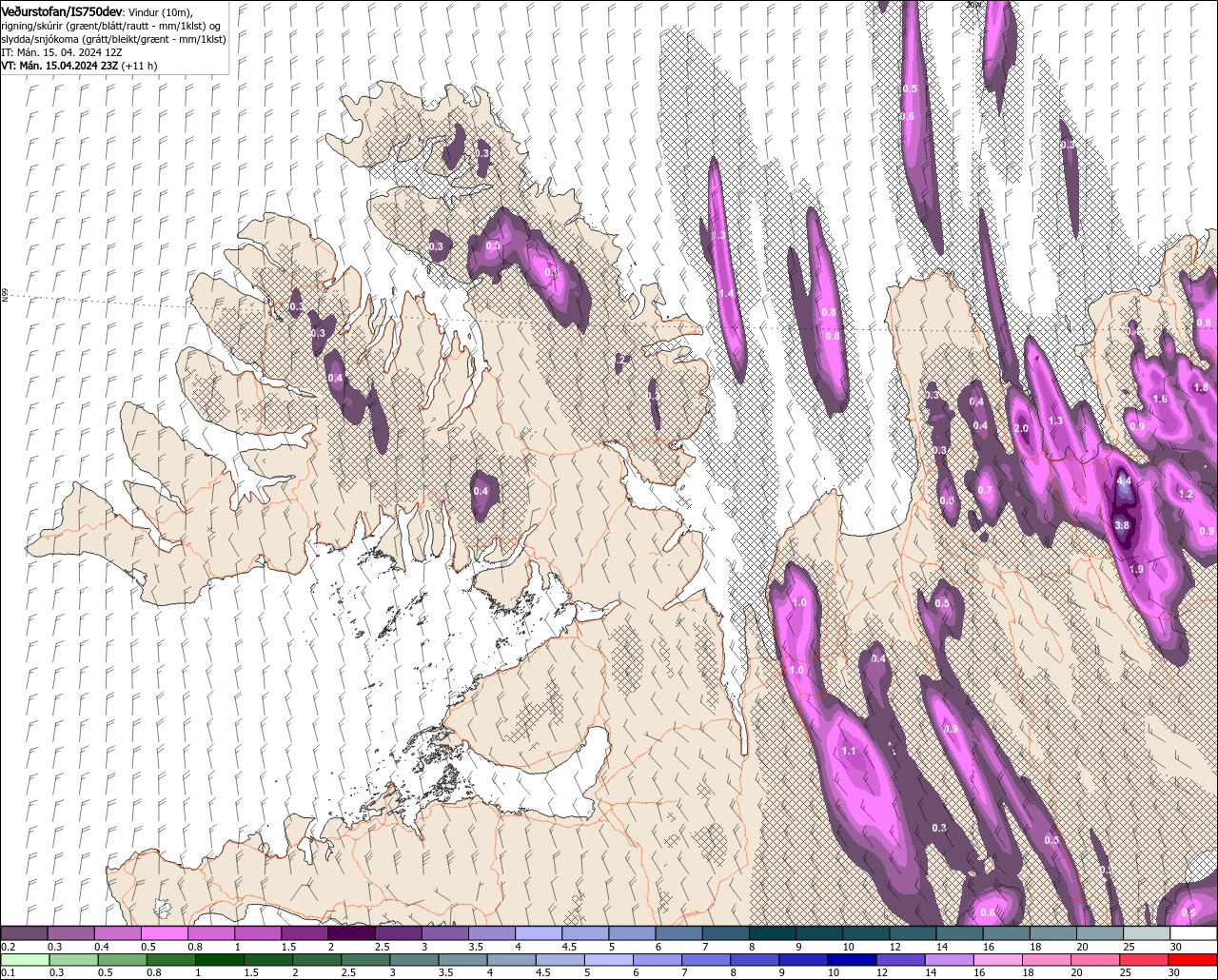Click the 'VT: Mán. 15.04.2024 23Z (+11 h)' line

pyautogui.click(x=79, y=66)
